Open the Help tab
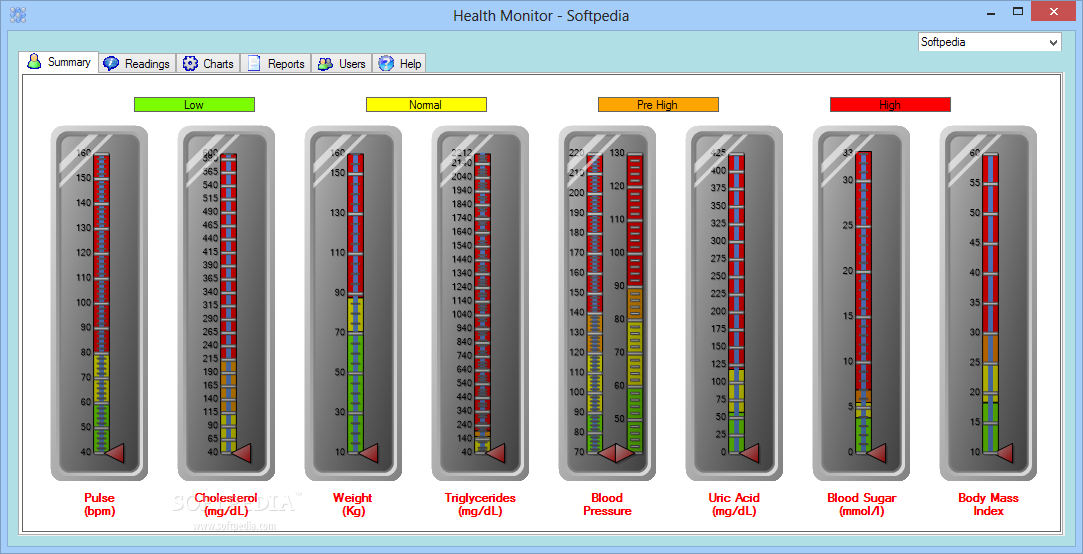1083x554 pixels. pyautogui.click(x=399, y=64)
